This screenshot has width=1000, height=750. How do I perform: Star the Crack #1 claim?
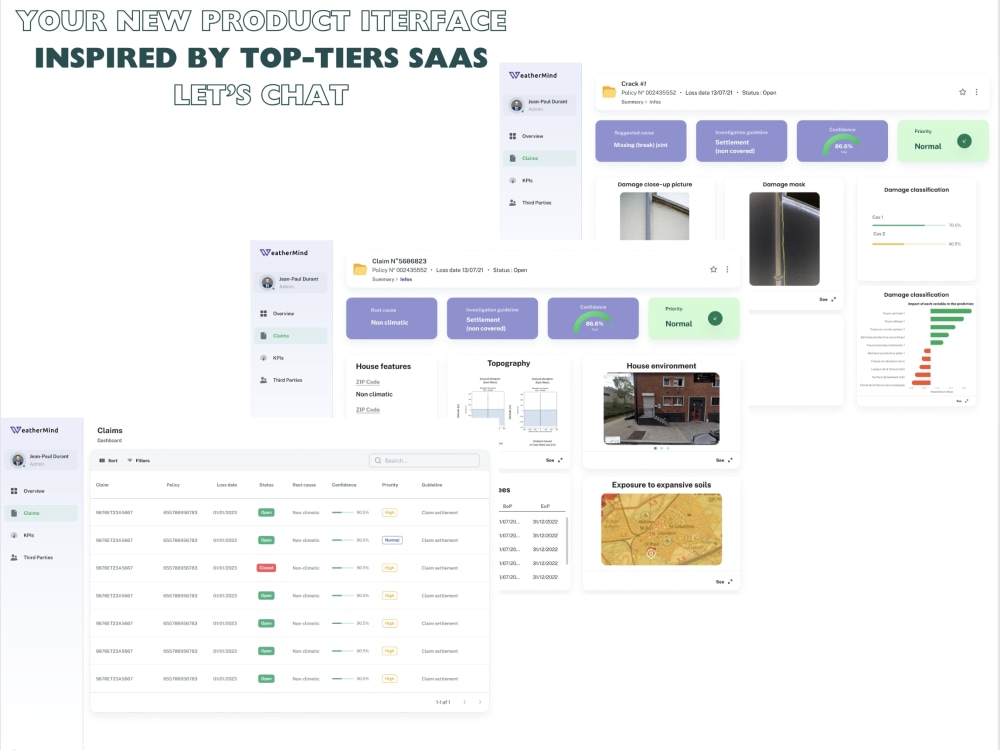pos(962,92)
